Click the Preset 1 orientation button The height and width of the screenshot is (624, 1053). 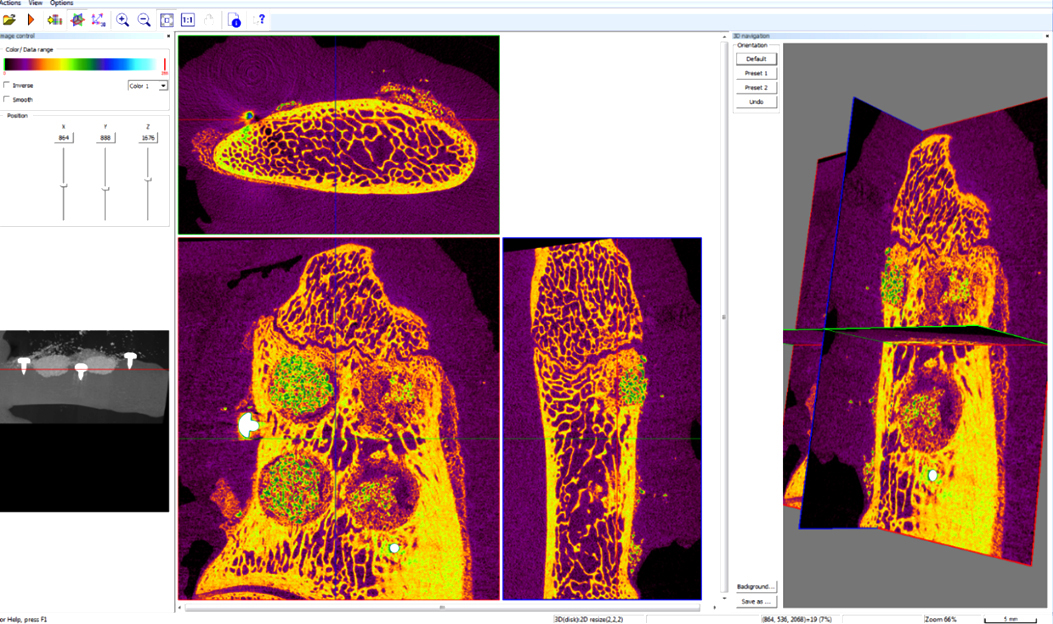755,73
